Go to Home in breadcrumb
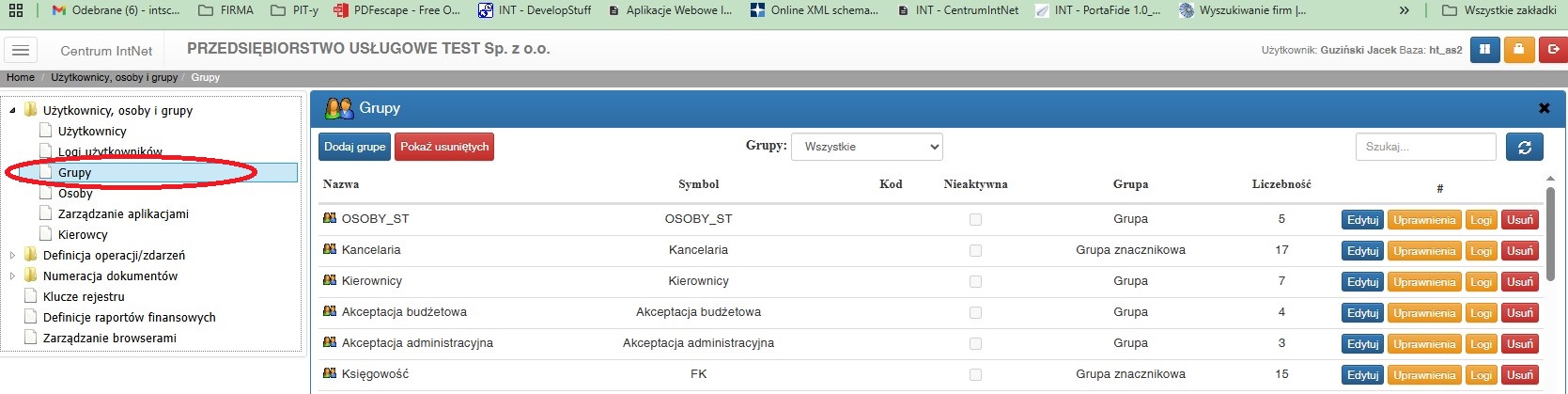1568x394 pixels. pos(21,77)
